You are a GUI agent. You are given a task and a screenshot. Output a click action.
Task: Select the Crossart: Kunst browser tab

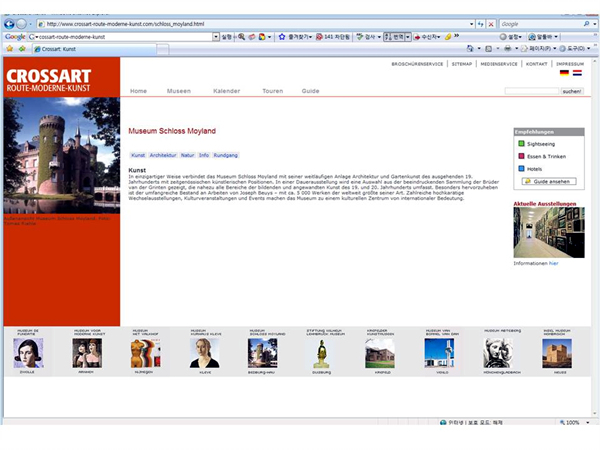click(95, 49)
